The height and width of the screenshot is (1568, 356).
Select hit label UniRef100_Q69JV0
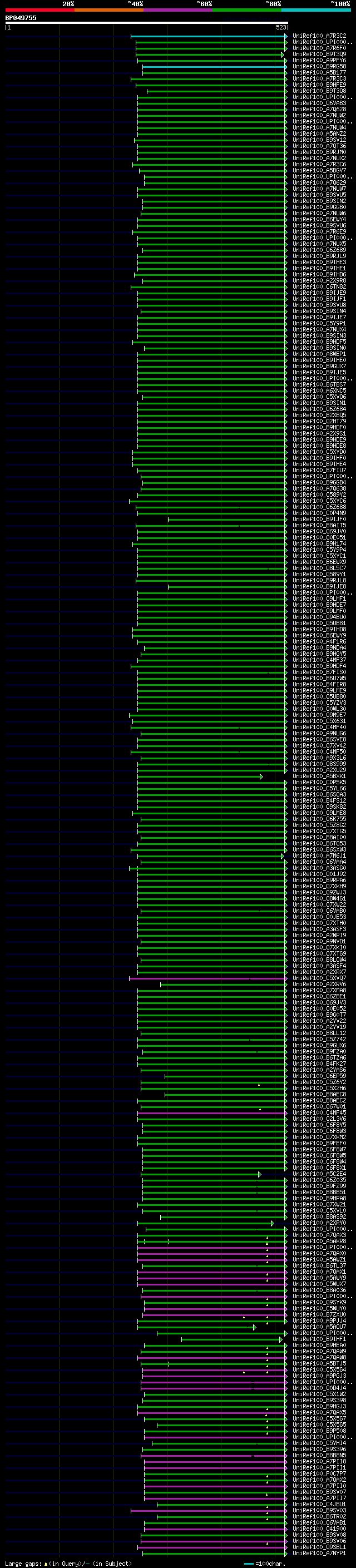[319, 531]
